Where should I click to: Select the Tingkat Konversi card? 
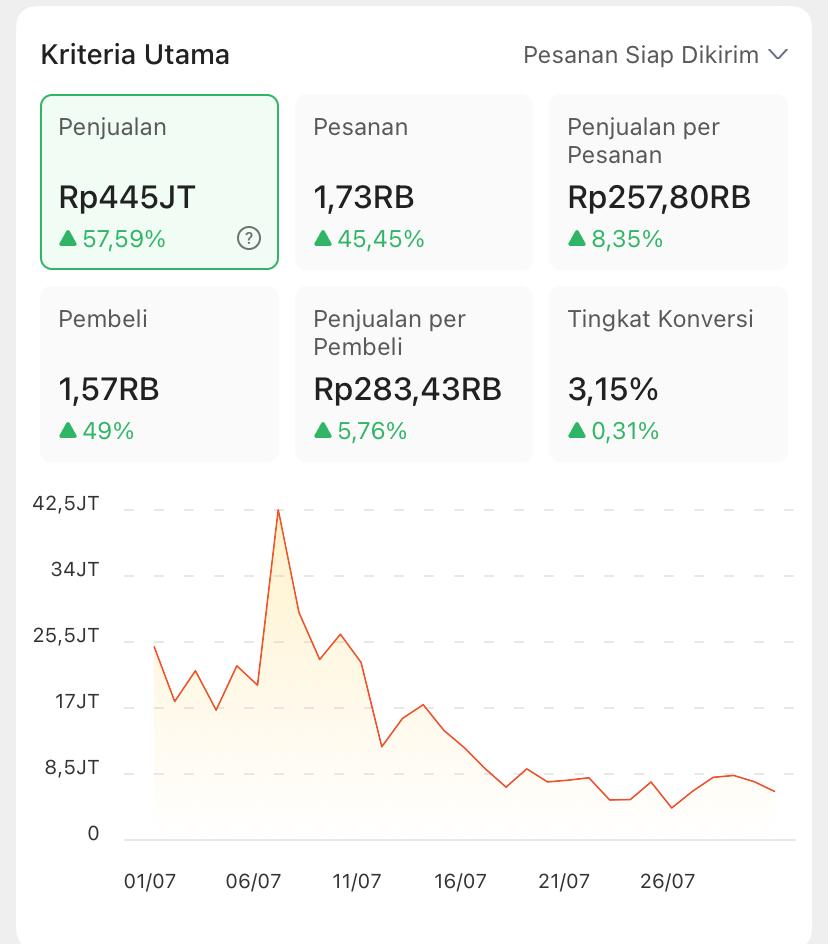click(x=668, y=374)
